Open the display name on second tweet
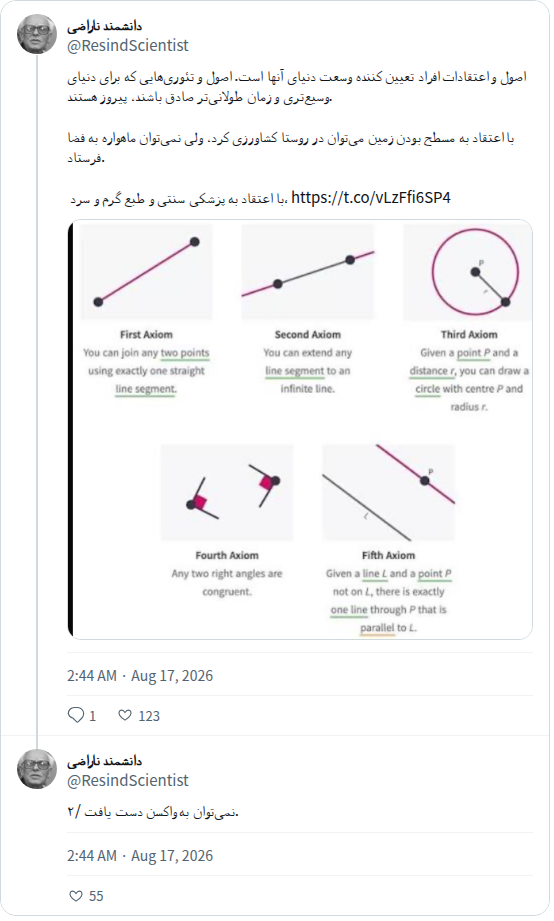Image resolution: width=554 pixels, height=921 pixels. tap(105, 761)
